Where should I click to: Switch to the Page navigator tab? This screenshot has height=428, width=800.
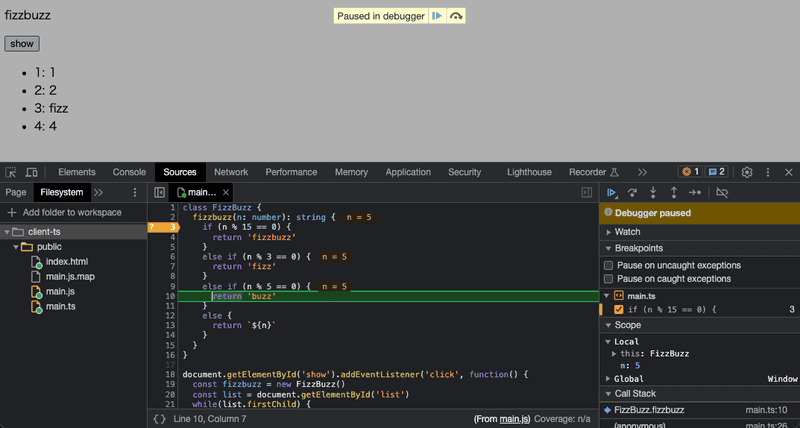click(x=16, y=192)
